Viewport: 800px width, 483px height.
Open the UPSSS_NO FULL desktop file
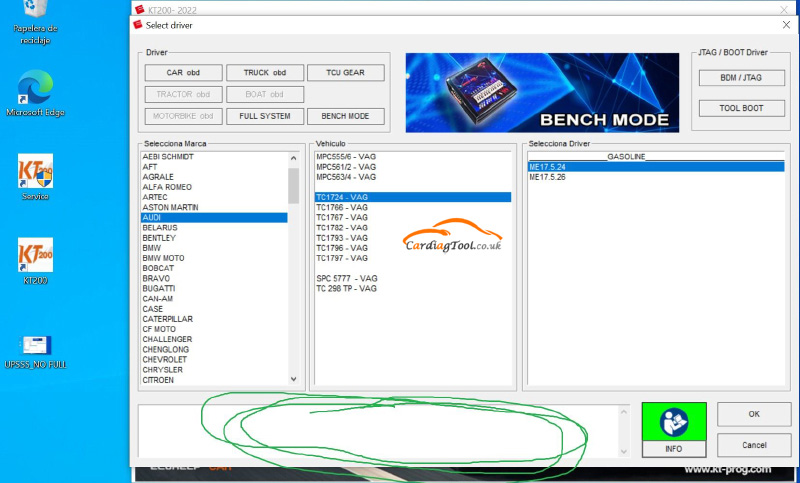(x=35, y=346)
